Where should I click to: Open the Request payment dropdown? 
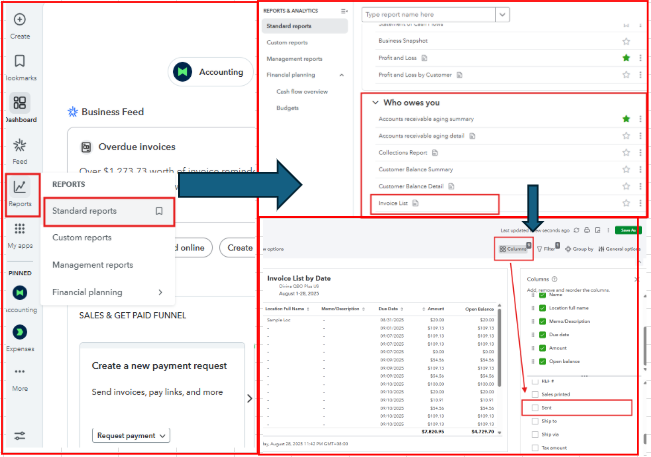131,435
